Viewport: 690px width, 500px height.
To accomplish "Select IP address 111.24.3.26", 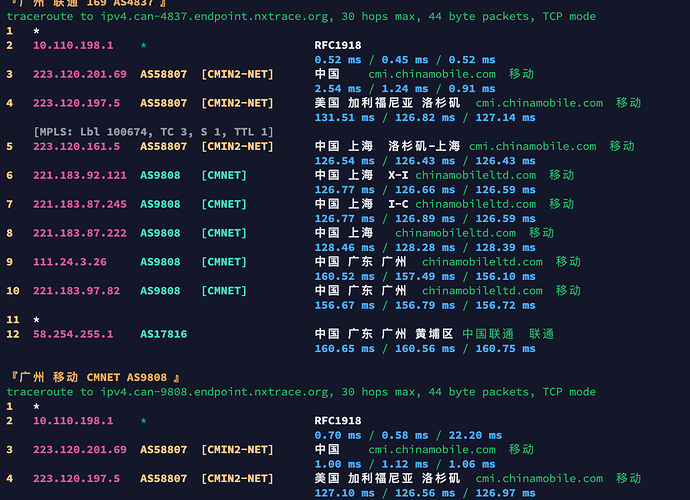I will (70, 262).
